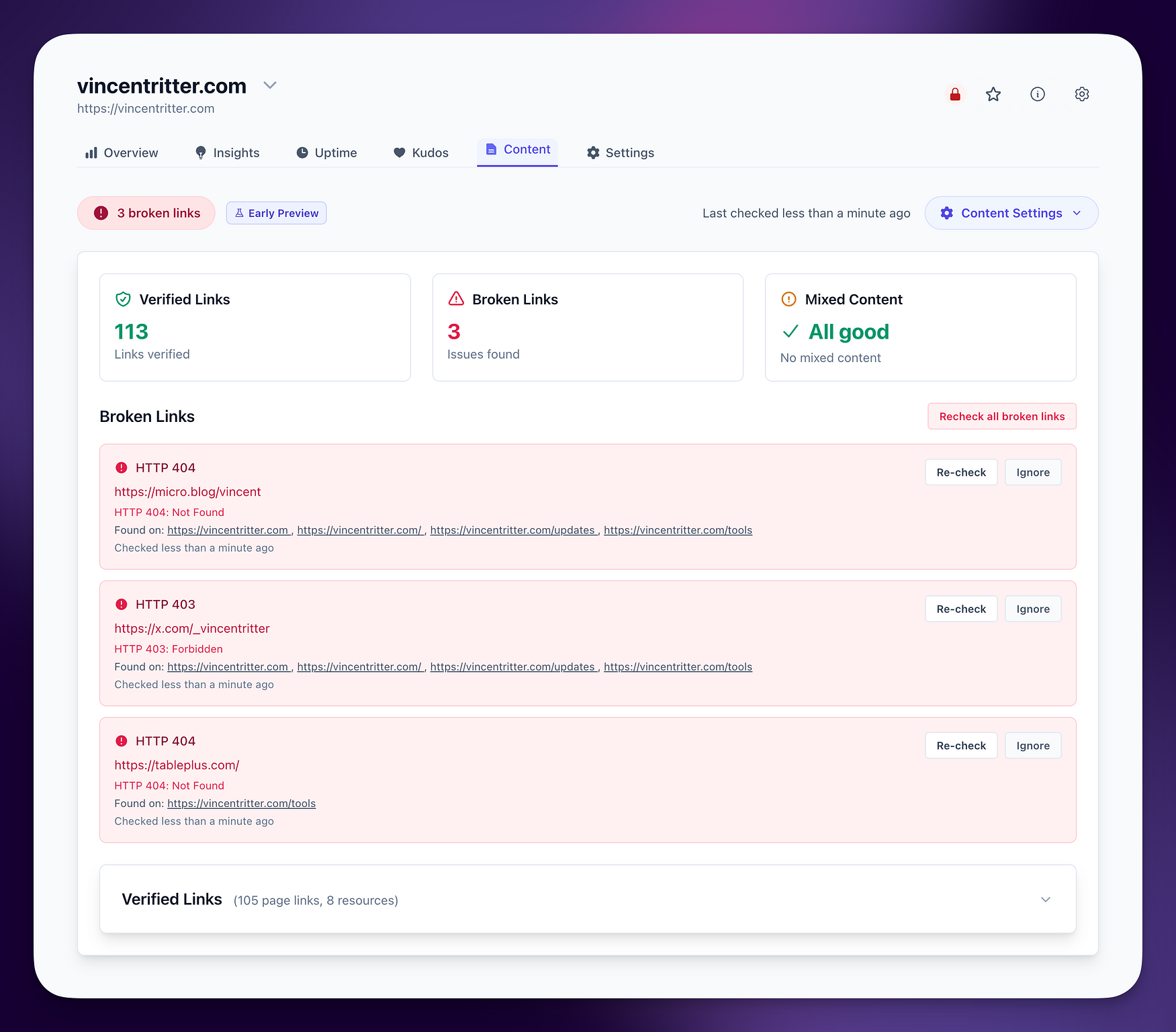This screenshot has width=1176, height=1032.
Task: Switch to the Uptime tab
Action: (x=327, y=153)
